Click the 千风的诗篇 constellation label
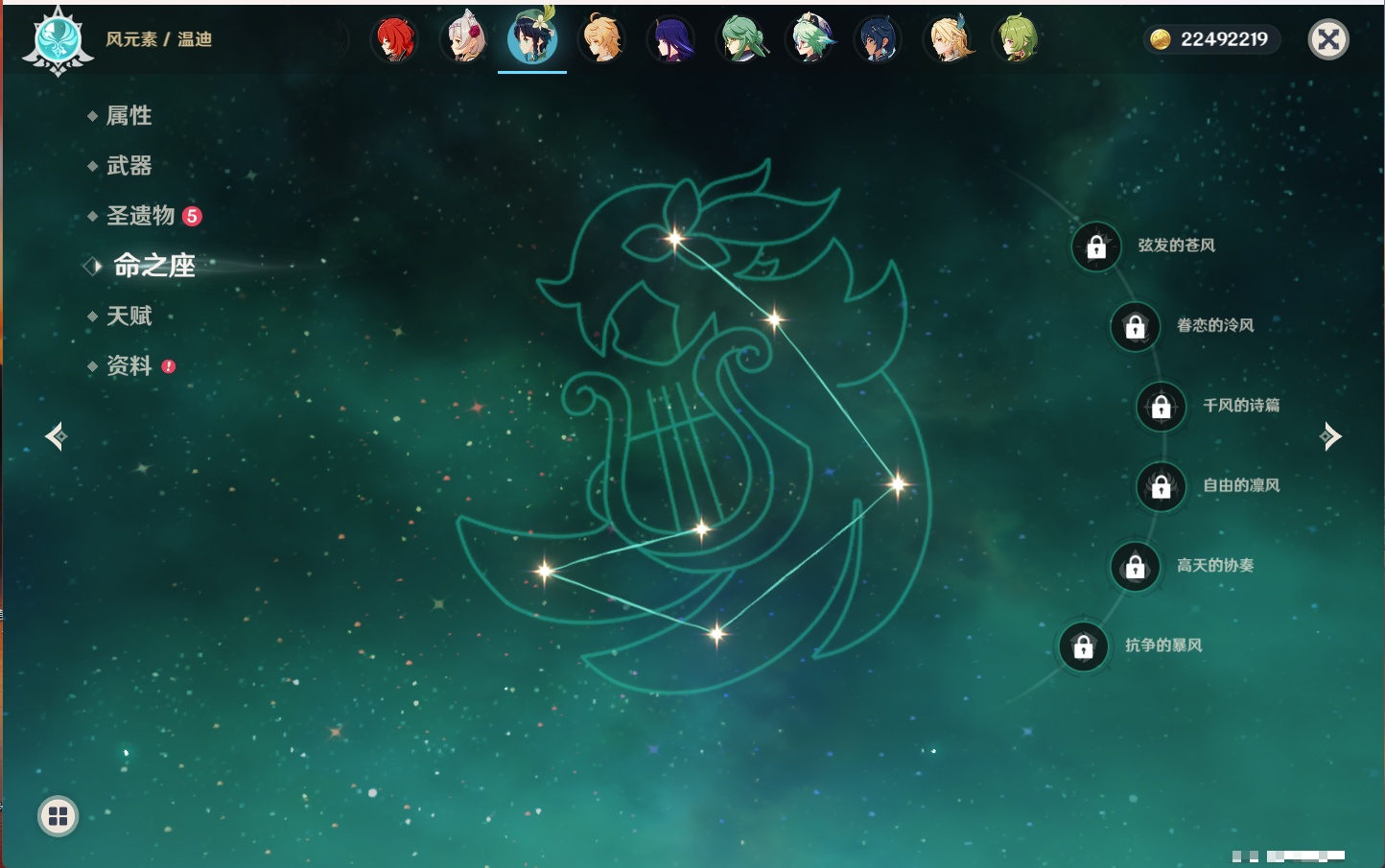Screen dimensions: 1385x868 (1241, 405)
